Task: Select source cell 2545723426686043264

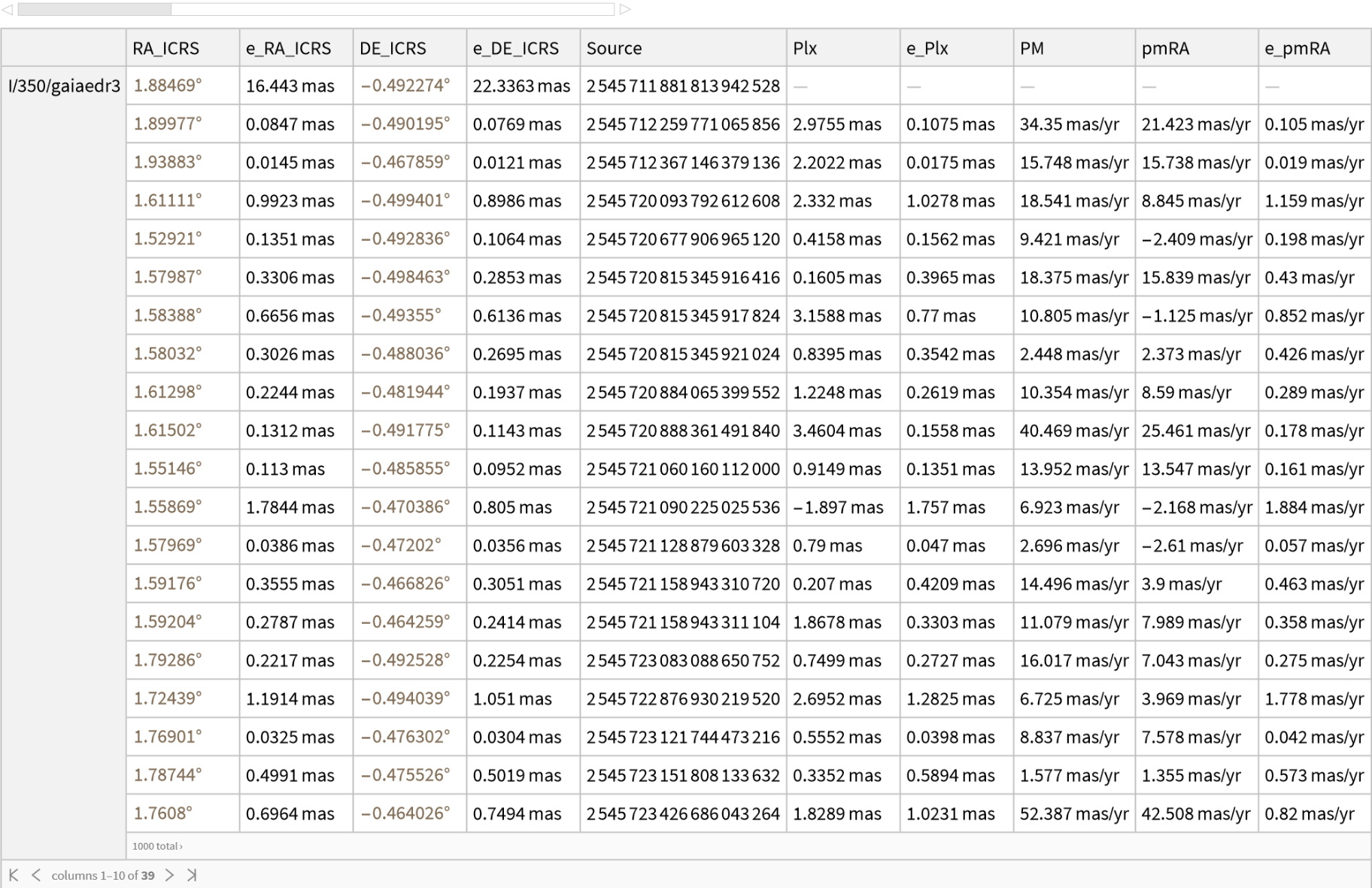Action: pos(682,813)
